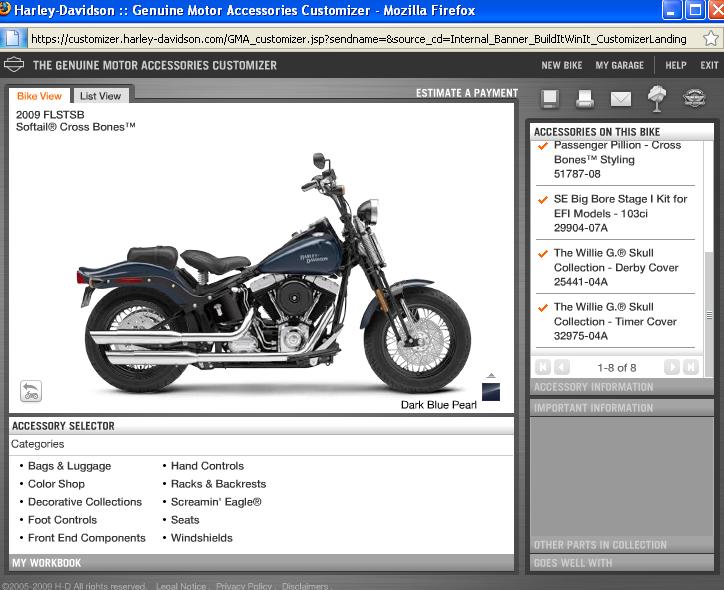
Task: Minimize the Firefox window
Action: 672,10
